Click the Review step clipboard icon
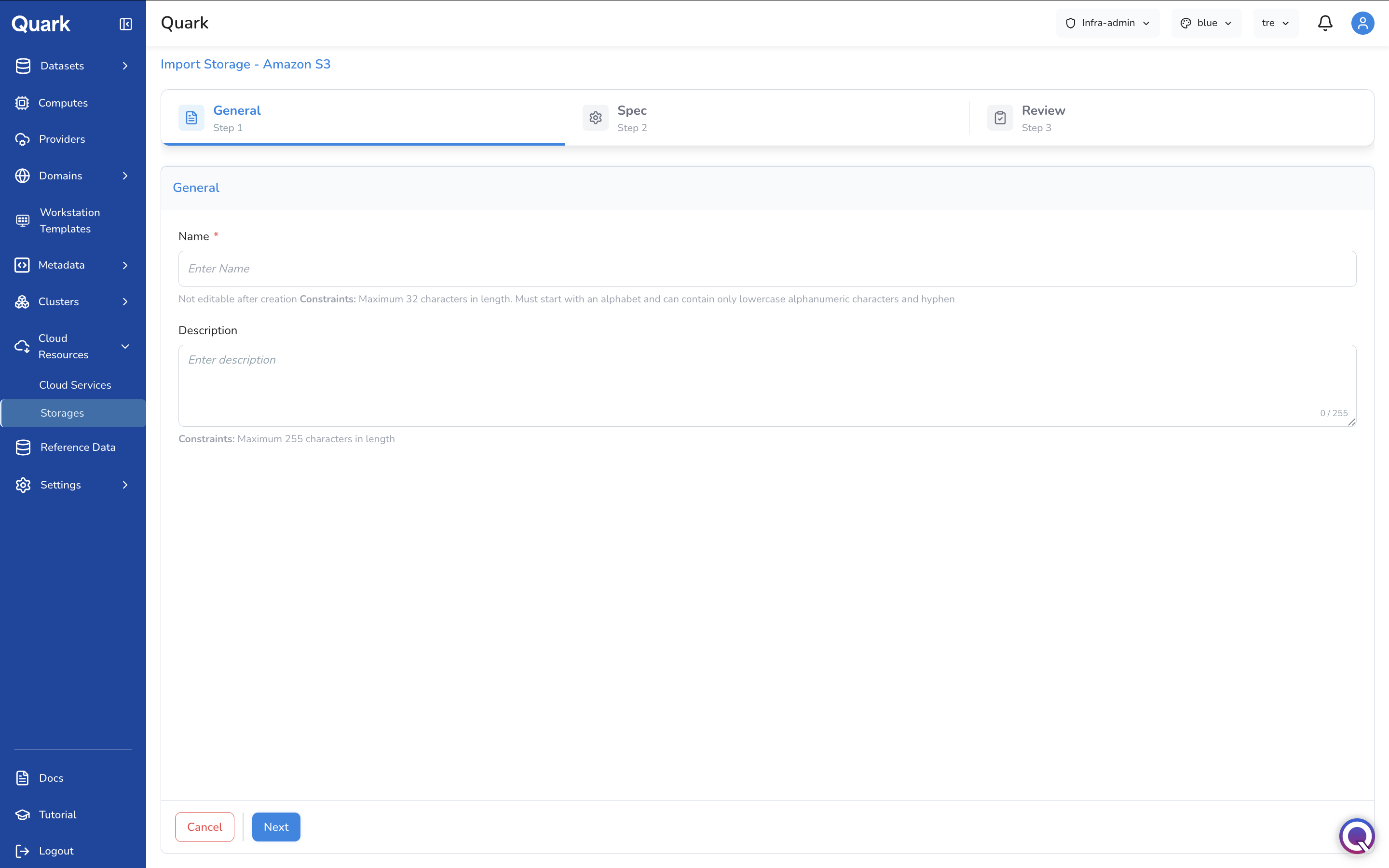 click(x=1000, y=118)
